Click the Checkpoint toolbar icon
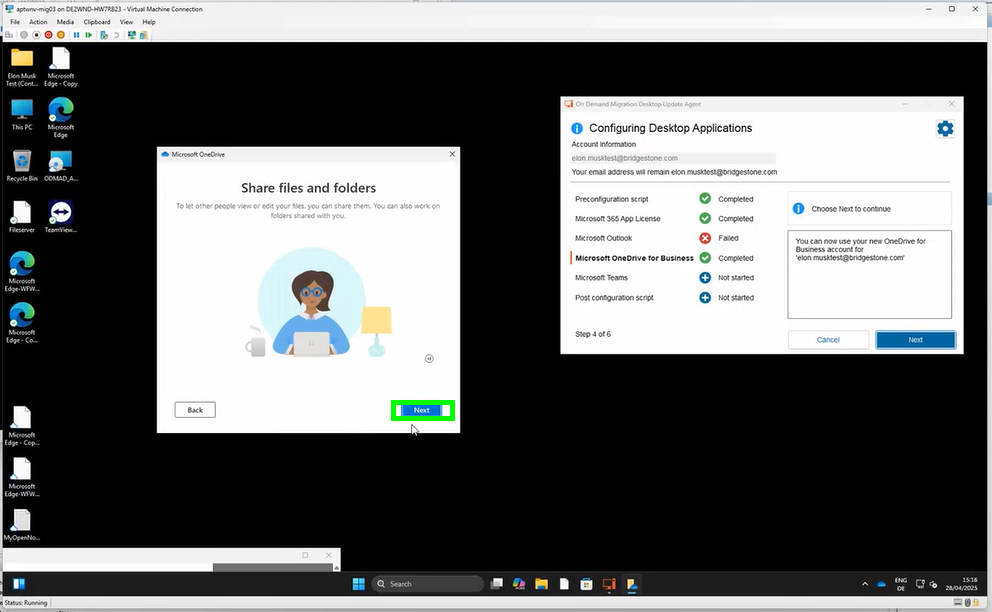This screenshot has width=992, height=612. (x=104, y=35)
